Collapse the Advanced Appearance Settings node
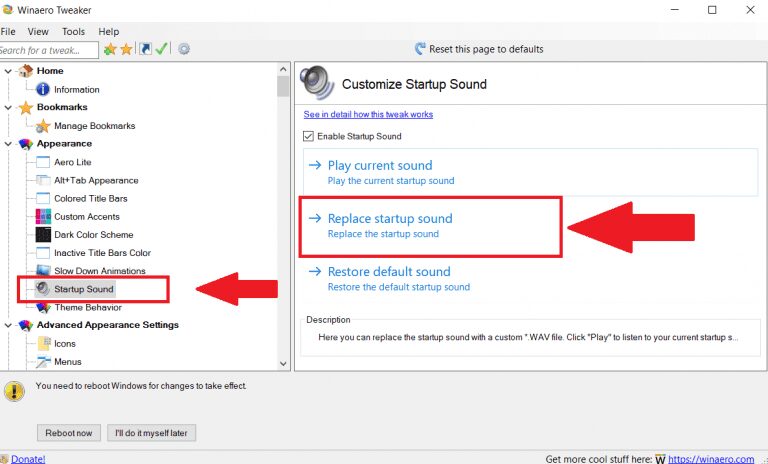This screenshot has width=768, height=464. tap(8, 325)
